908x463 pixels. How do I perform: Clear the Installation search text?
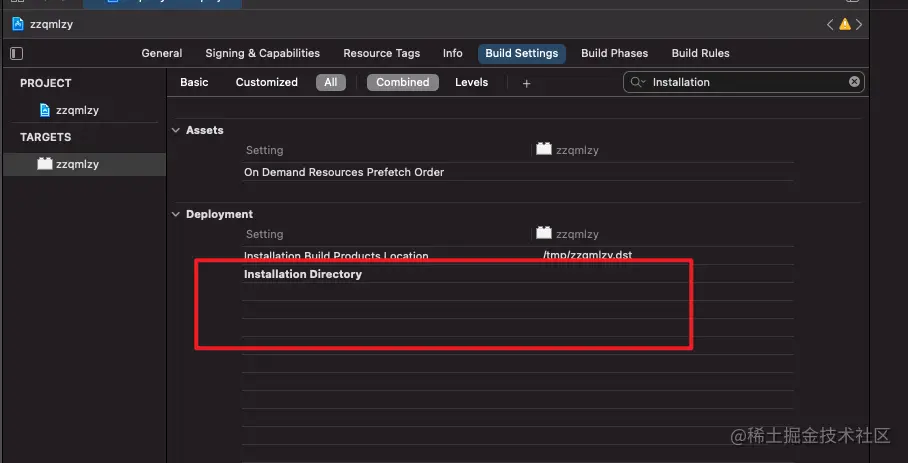pos(855,82)
